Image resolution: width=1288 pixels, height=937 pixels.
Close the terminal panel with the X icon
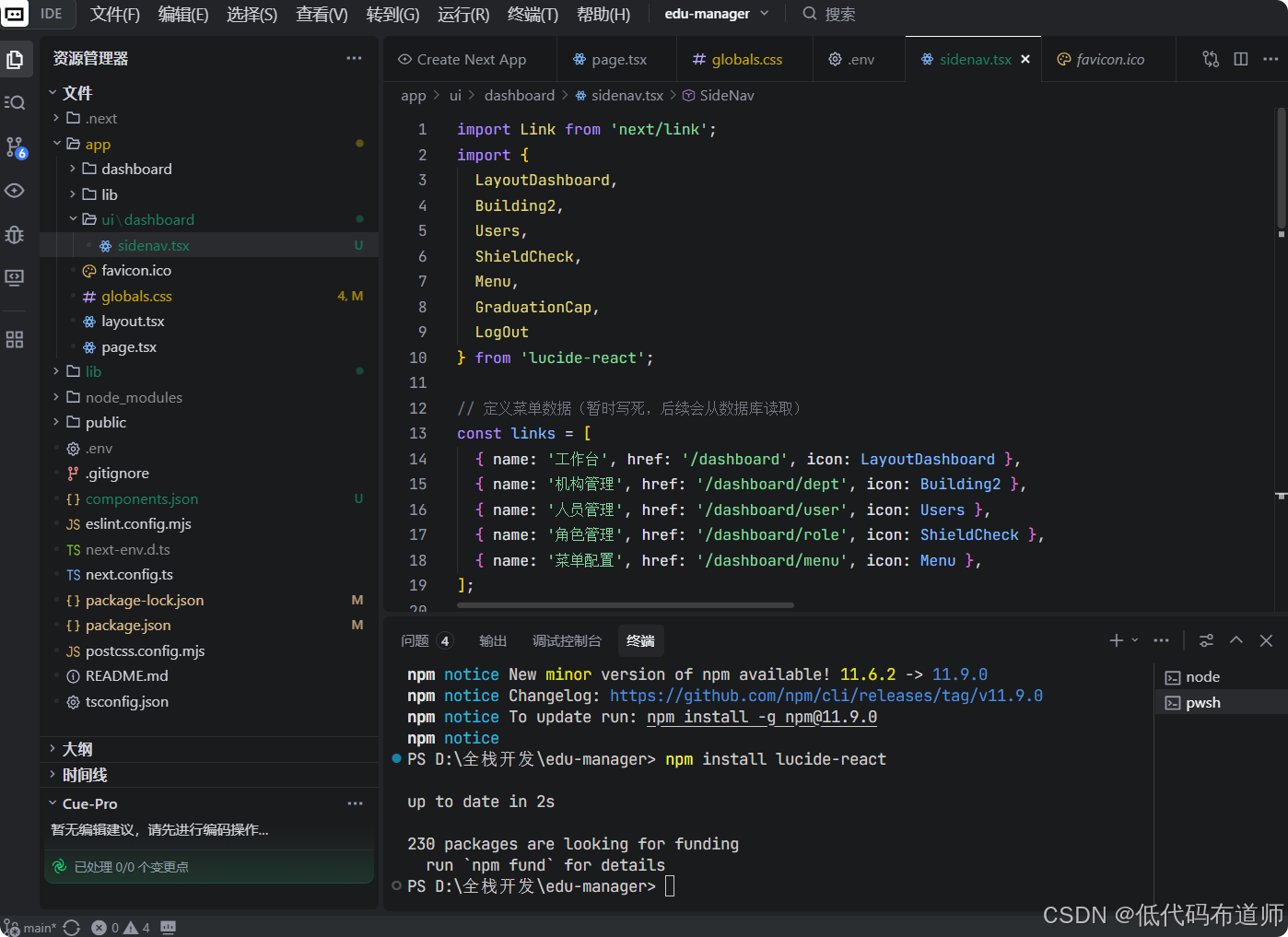(x=1267, y=640)
